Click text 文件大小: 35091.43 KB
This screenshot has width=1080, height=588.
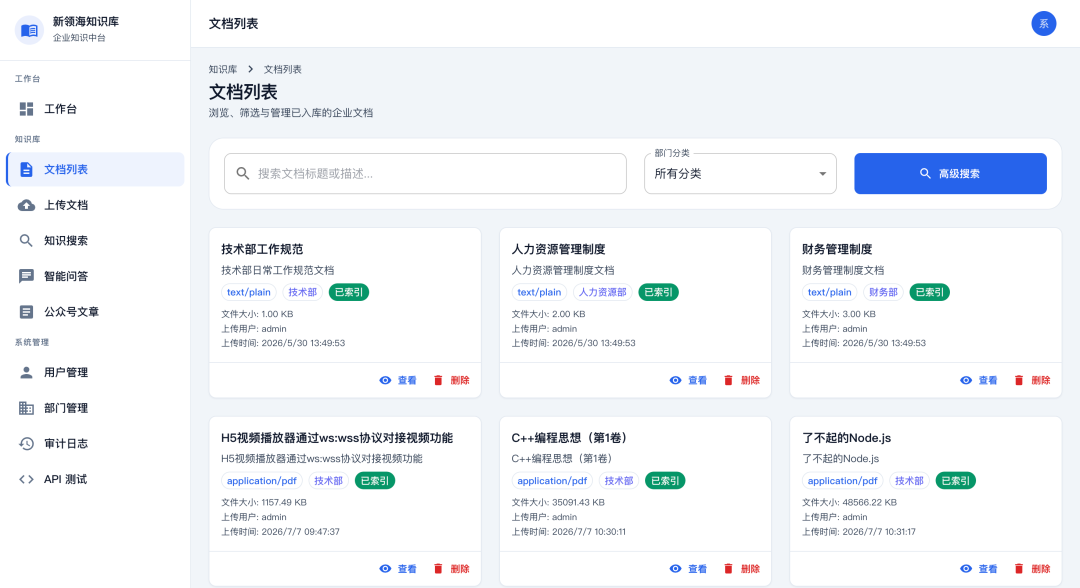[558, 503]
